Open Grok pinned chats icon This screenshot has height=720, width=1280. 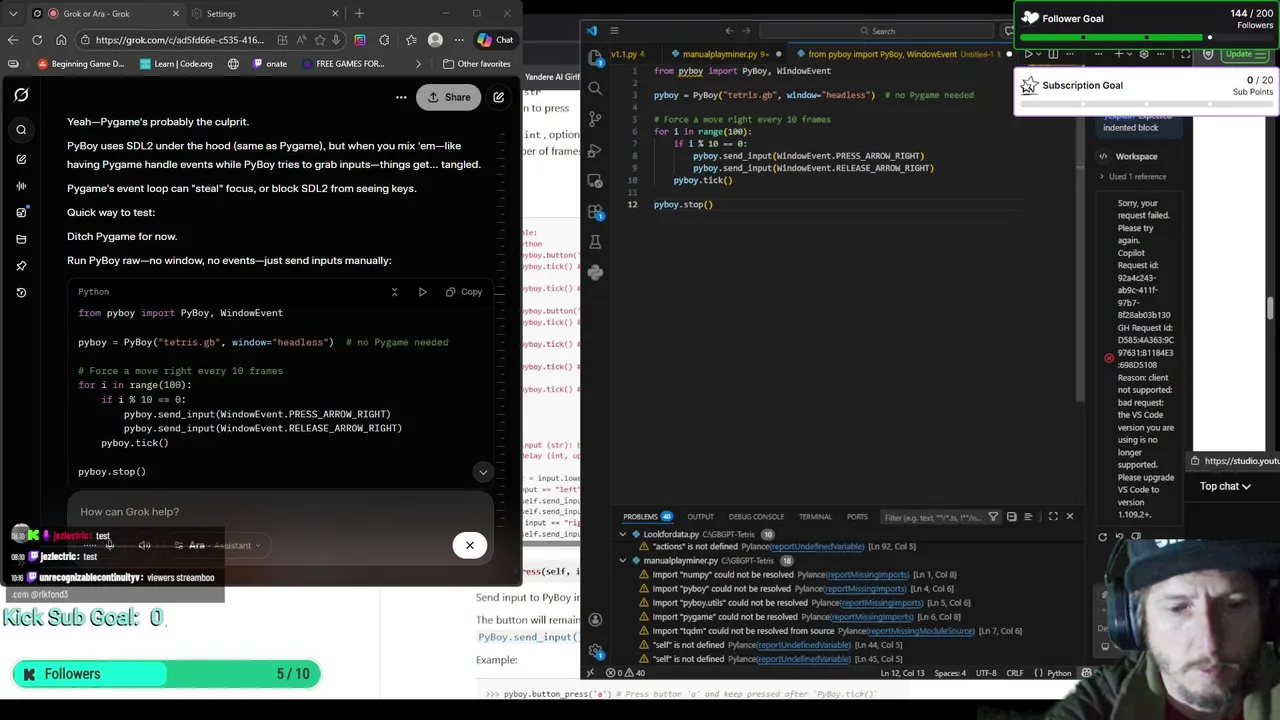click(21, 265)
